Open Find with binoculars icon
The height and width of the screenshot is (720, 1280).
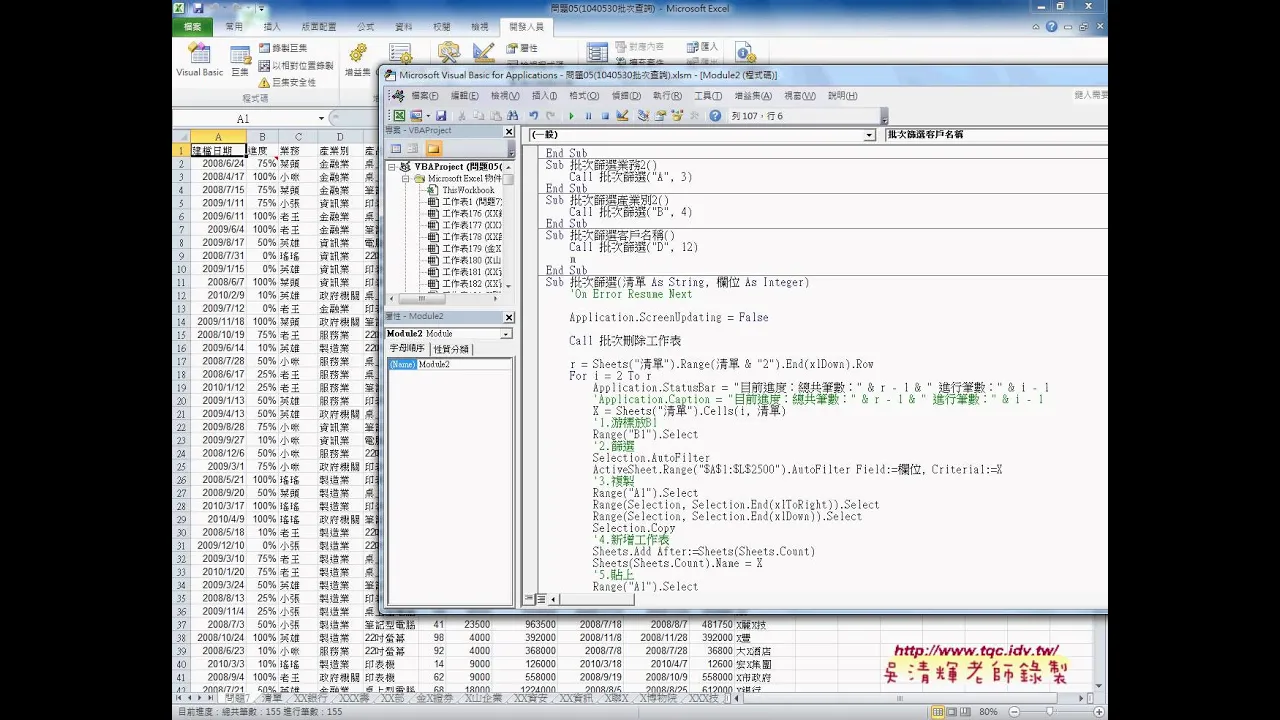point(513,116)
